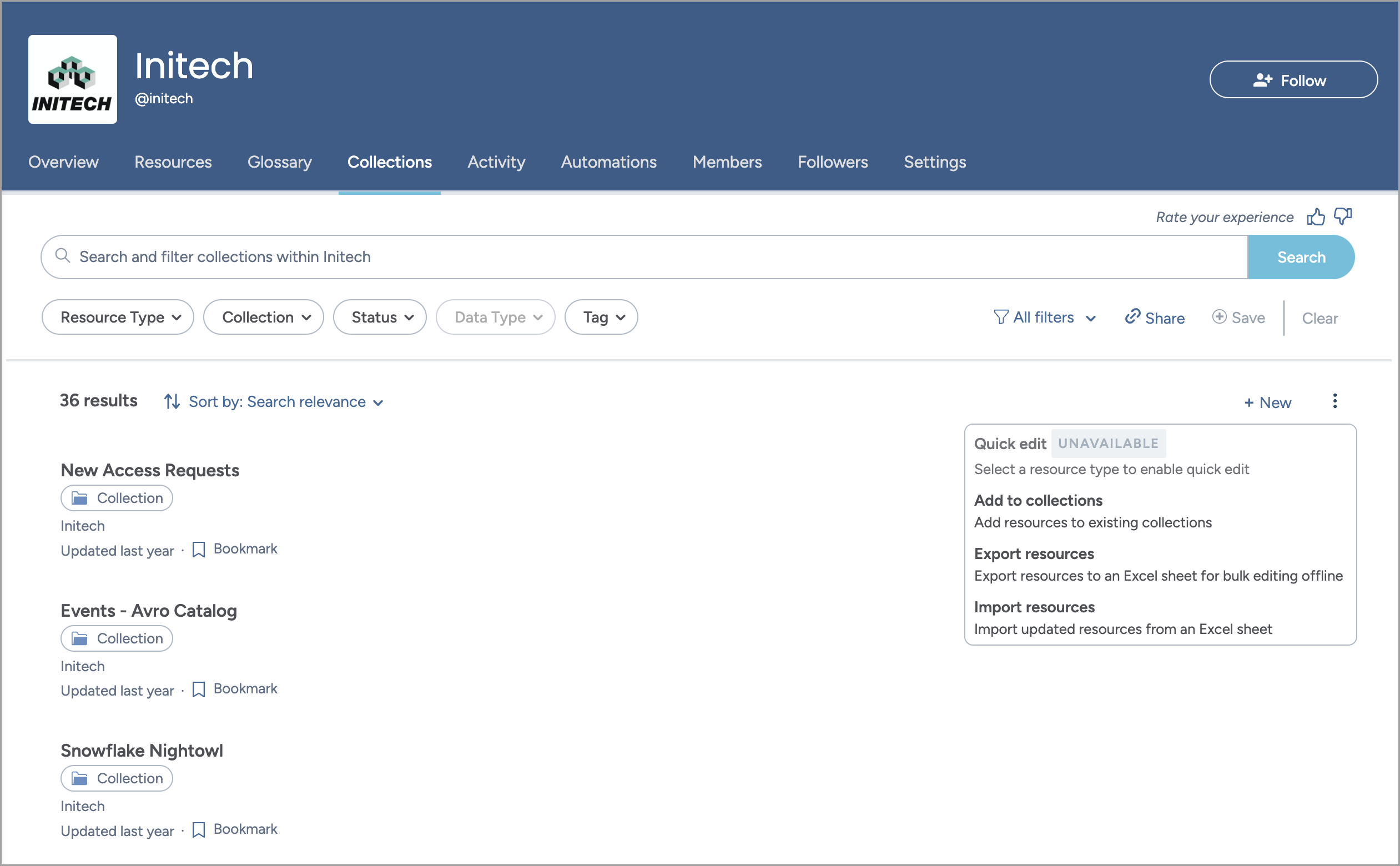Click the New collection button
The image size is (1400, 866).
(1267, 401)
